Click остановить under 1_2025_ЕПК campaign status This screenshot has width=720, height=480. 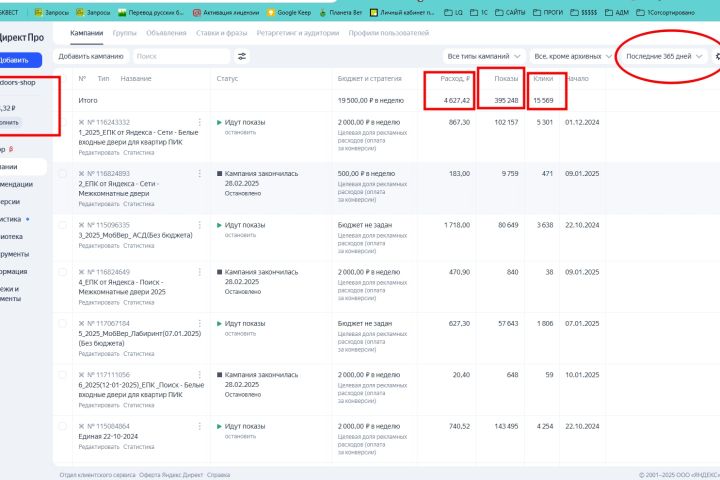click(240, 132)
